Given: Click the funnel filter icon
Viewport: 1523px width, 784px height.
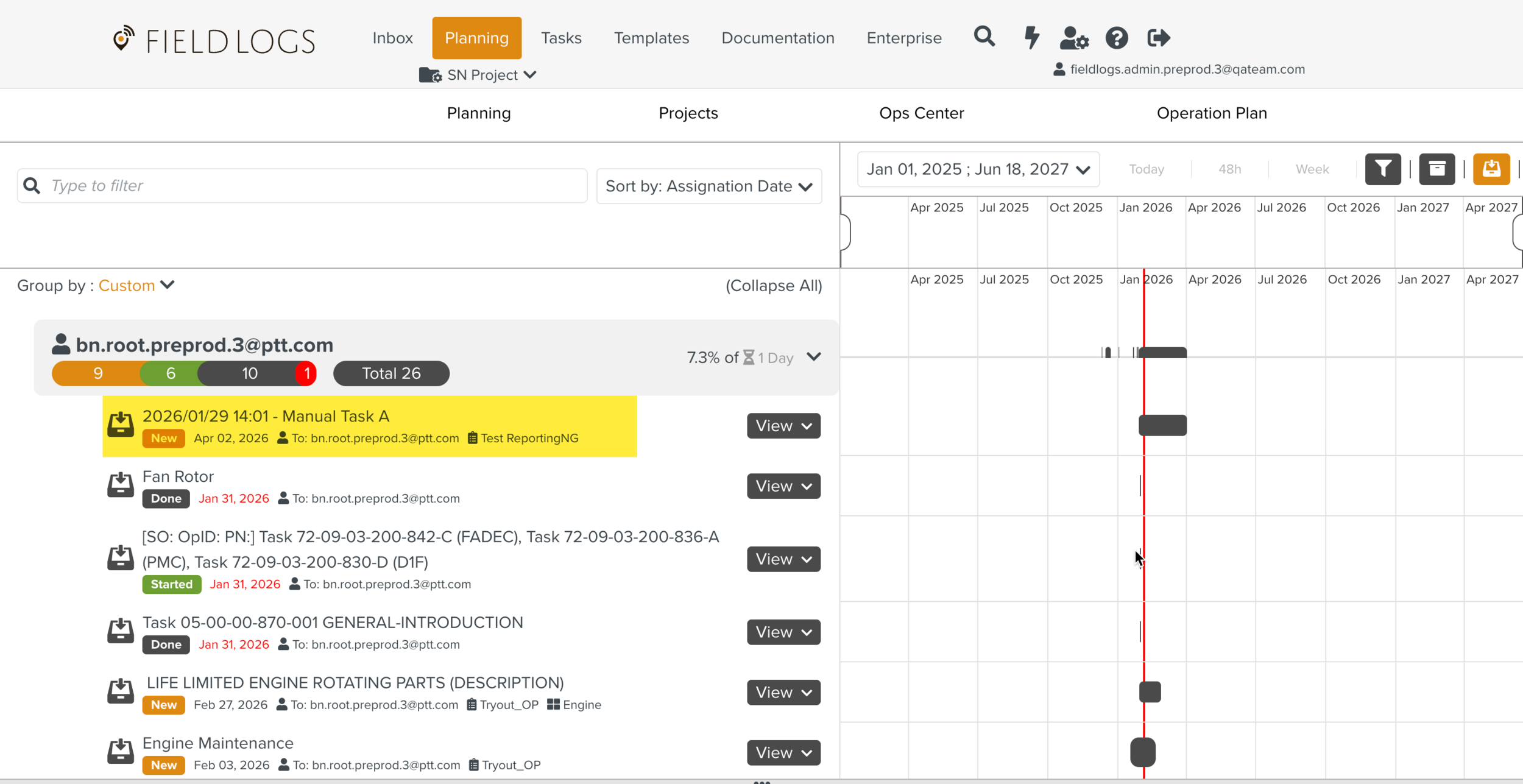Looking at the screenshot, I should pos(1382,169).
